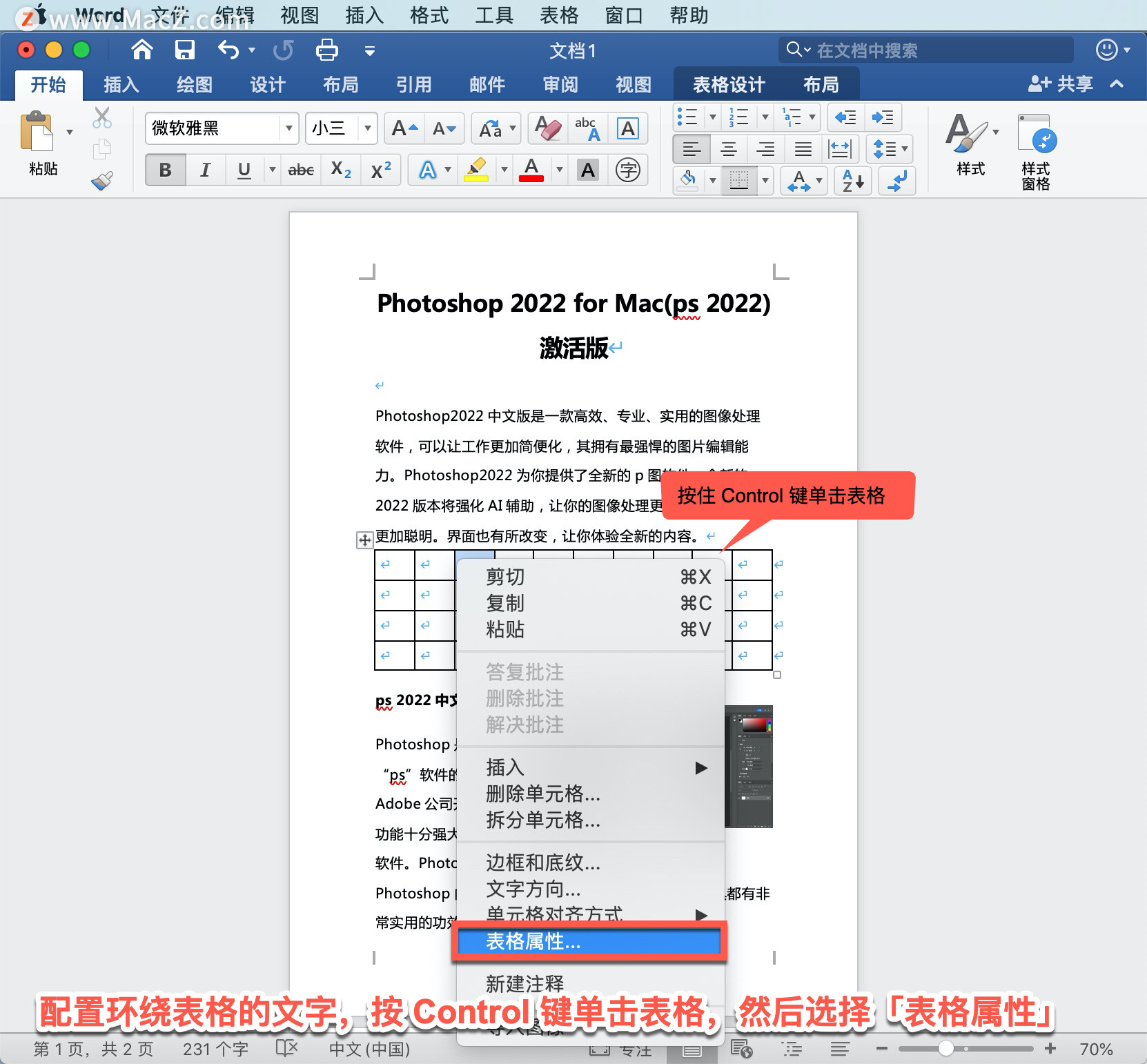The image size is (1147, 1064).
Task: Open font name dropdown 微软雅黑
Action: tap(289, 128)
